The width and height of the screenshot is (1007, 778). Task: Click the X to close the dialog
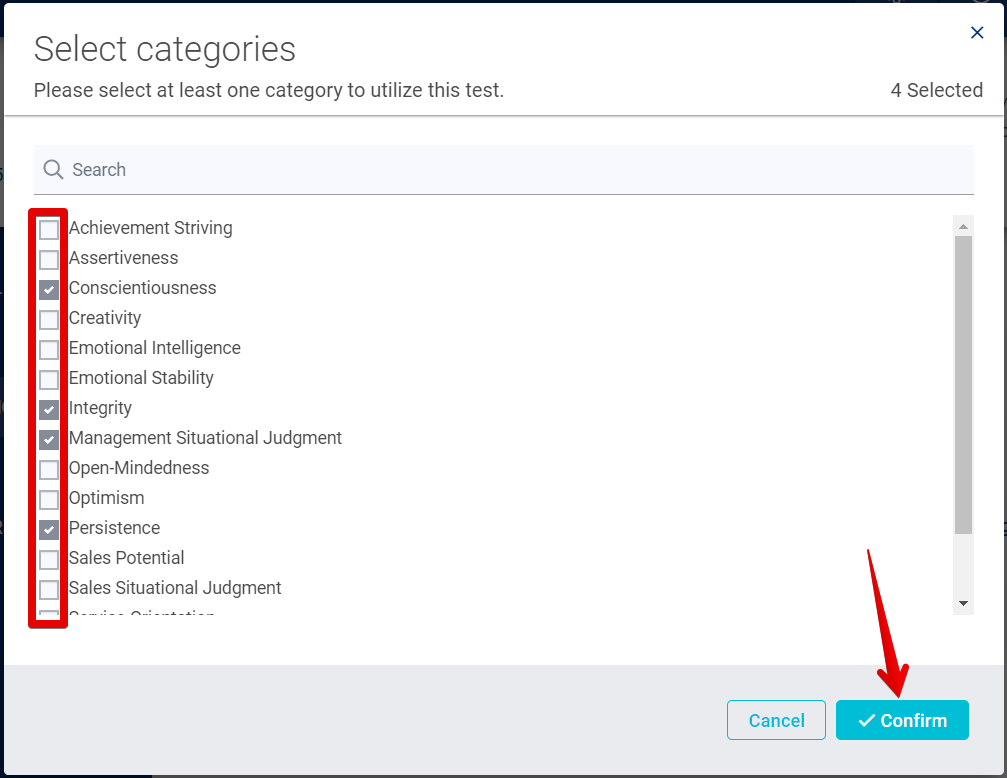[977, 32]
